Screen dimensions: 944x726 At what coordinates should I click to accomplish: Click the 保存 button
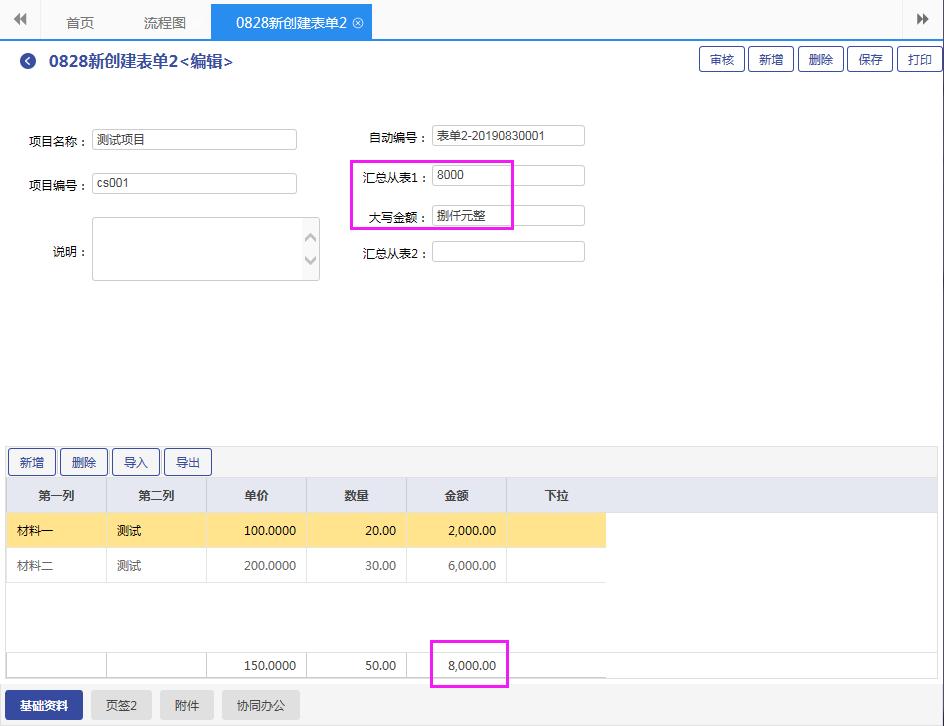point(870,60)
